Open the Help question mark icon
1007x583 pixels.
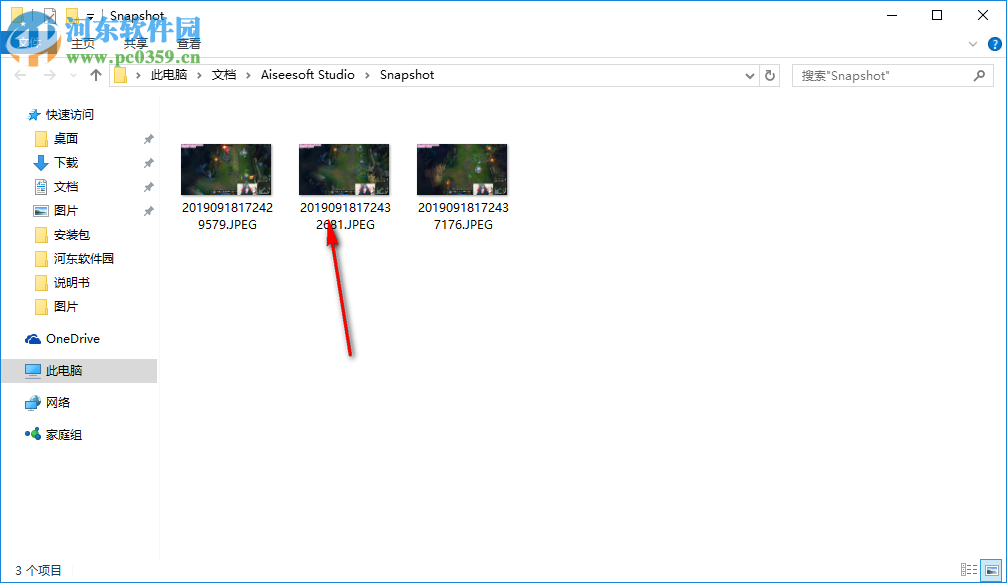993,44
